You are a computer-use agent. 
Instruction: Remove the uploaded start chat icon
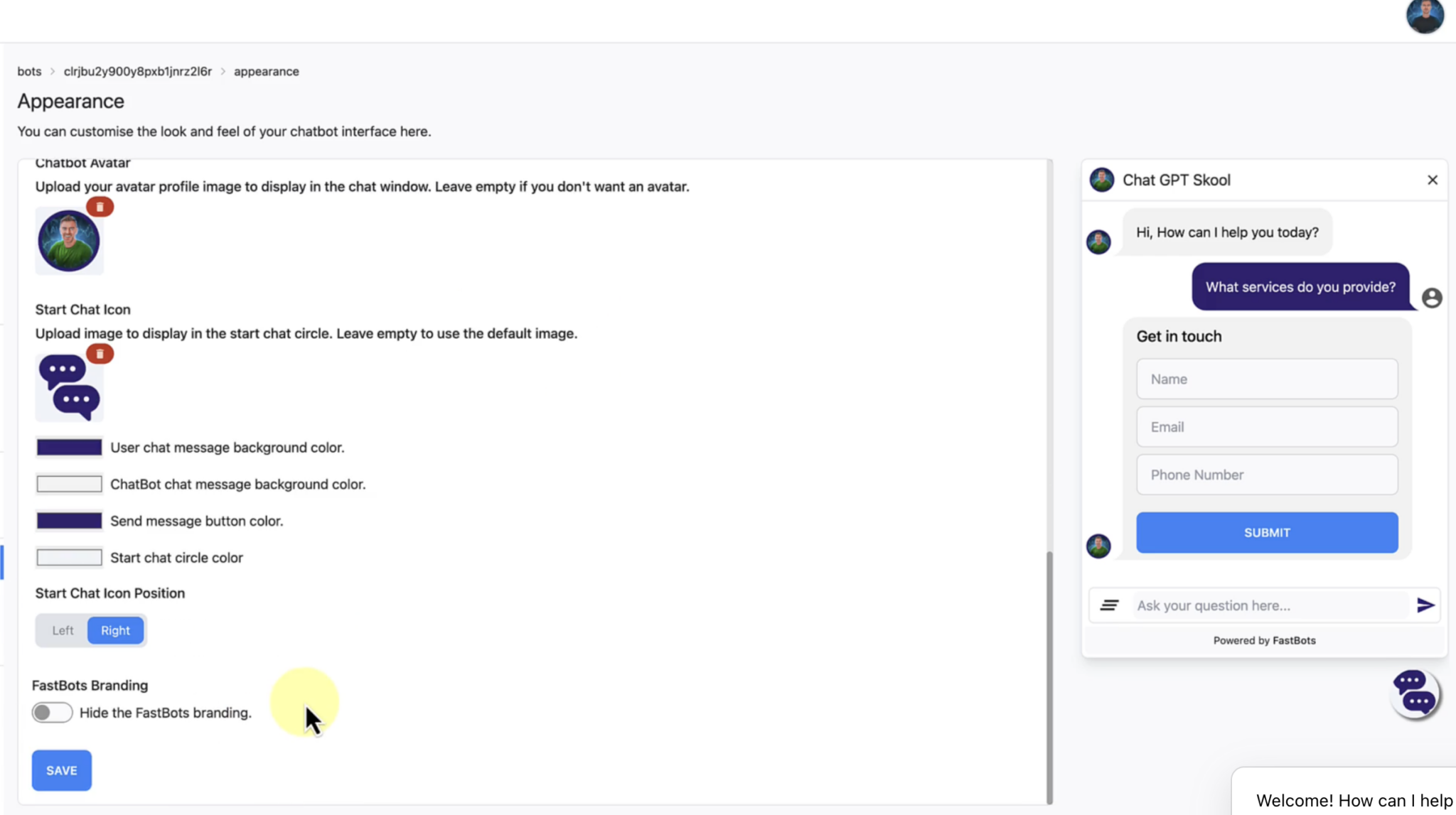coord(100,353)
